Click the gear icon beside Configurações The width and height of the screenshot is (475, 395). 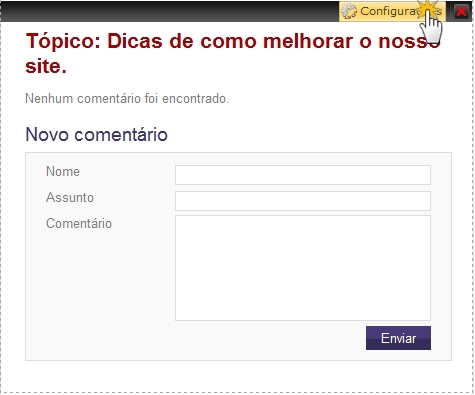[x=349, y=12]
